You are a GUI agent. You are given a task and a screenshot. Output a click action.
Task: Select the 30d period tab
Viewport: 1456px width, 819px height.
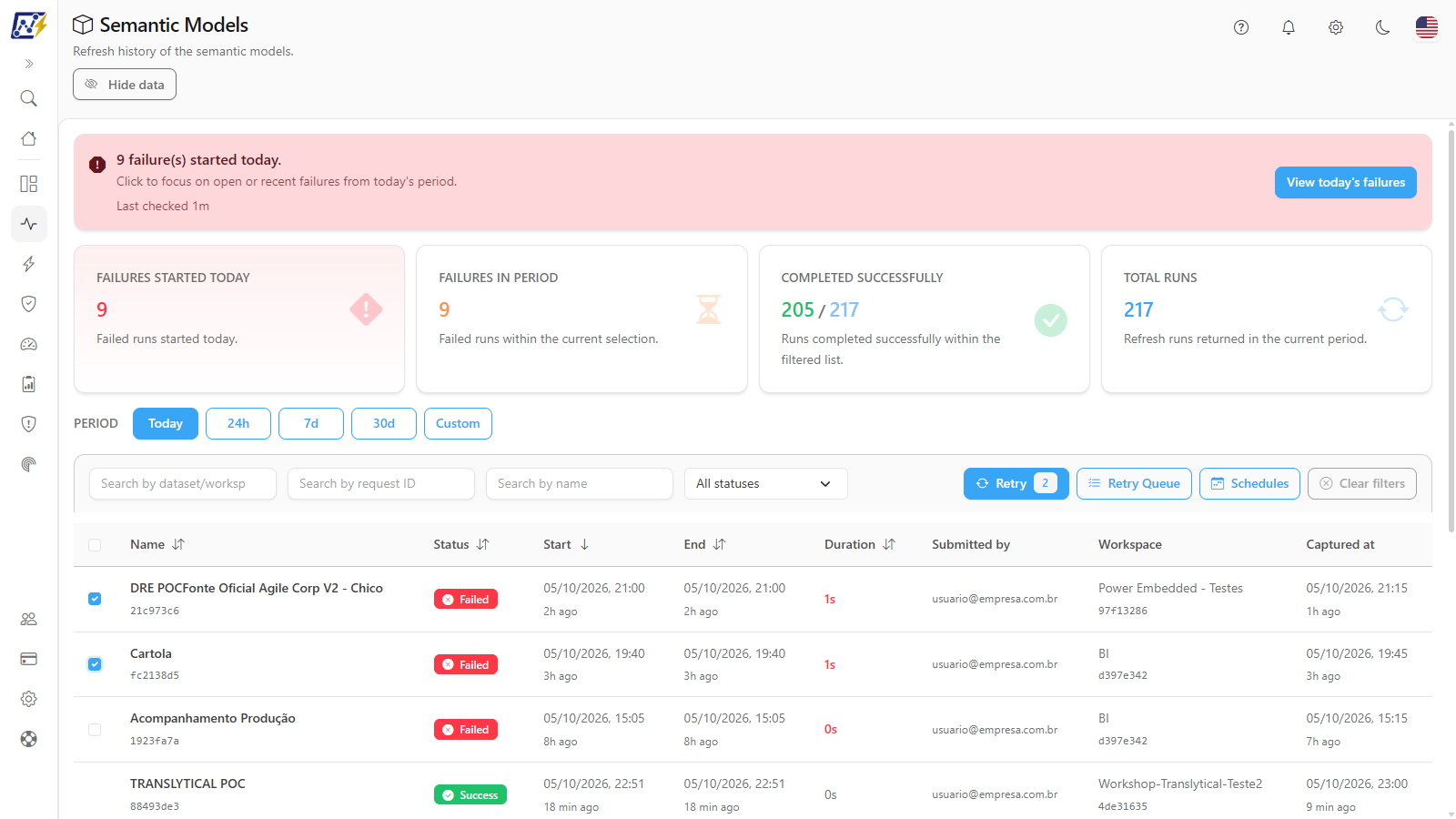(x=384, y=423)
